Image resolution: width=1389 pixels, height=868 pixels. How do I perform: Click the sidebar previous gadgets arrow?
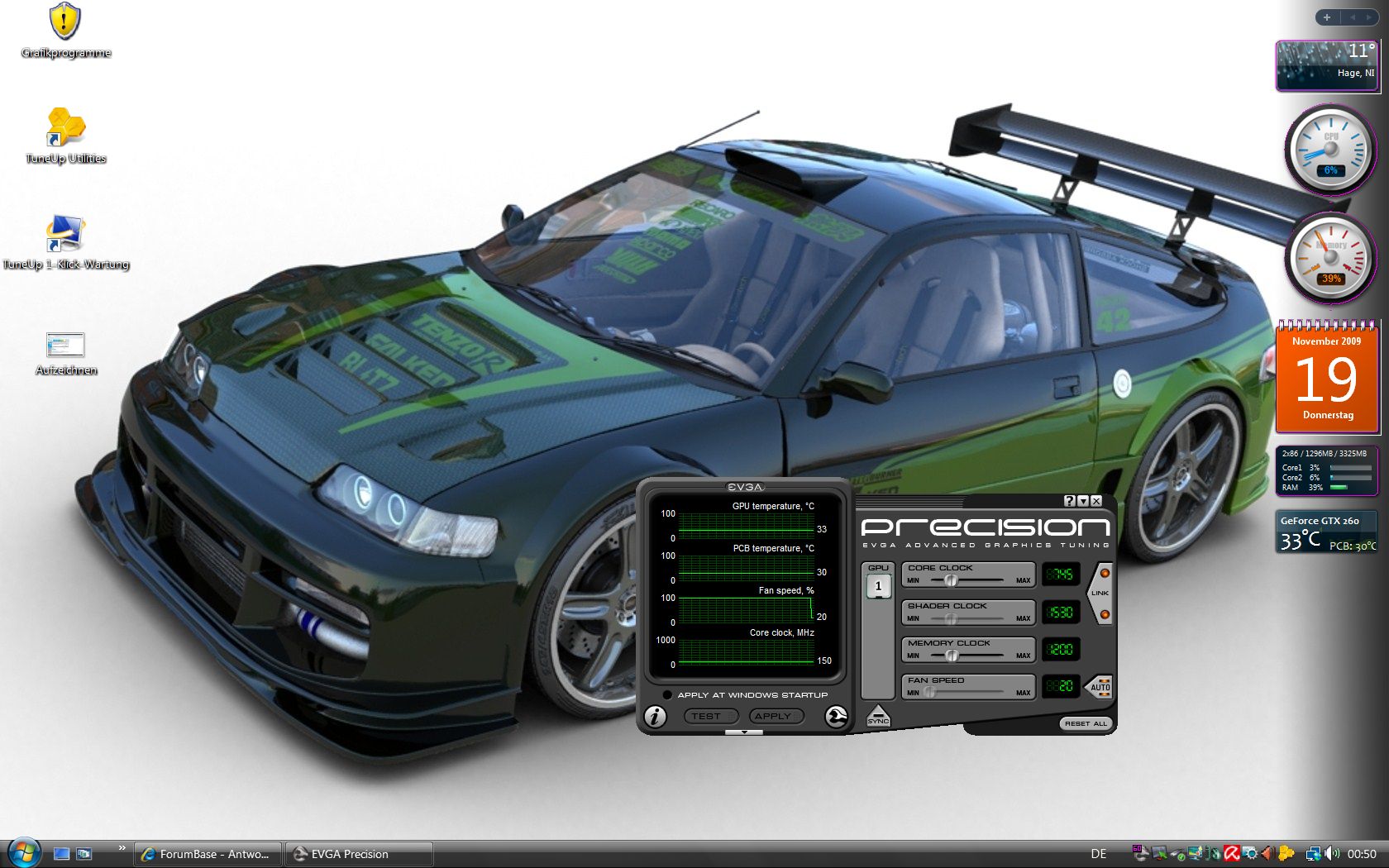[1353, 17]
